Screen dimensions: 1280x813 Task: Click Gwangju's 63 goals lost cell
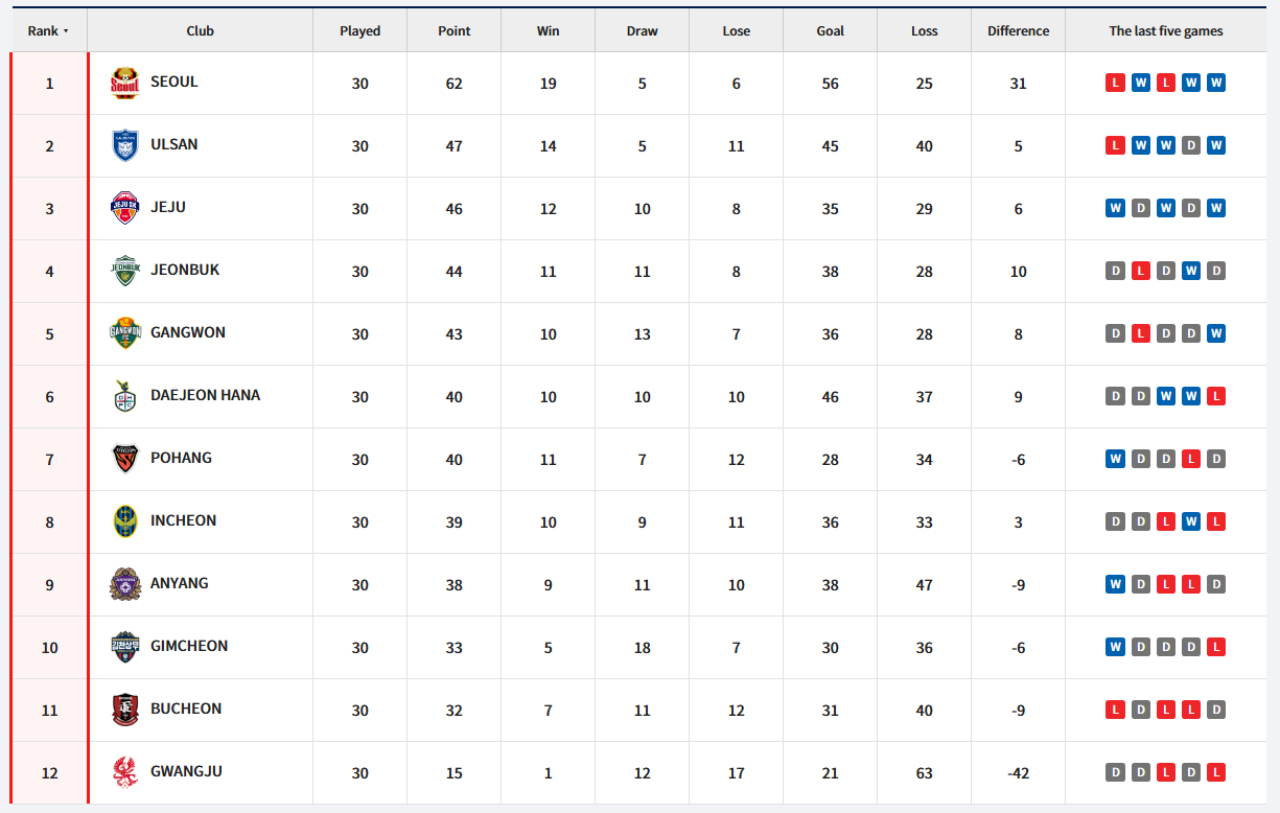click(x=924, y=773)
